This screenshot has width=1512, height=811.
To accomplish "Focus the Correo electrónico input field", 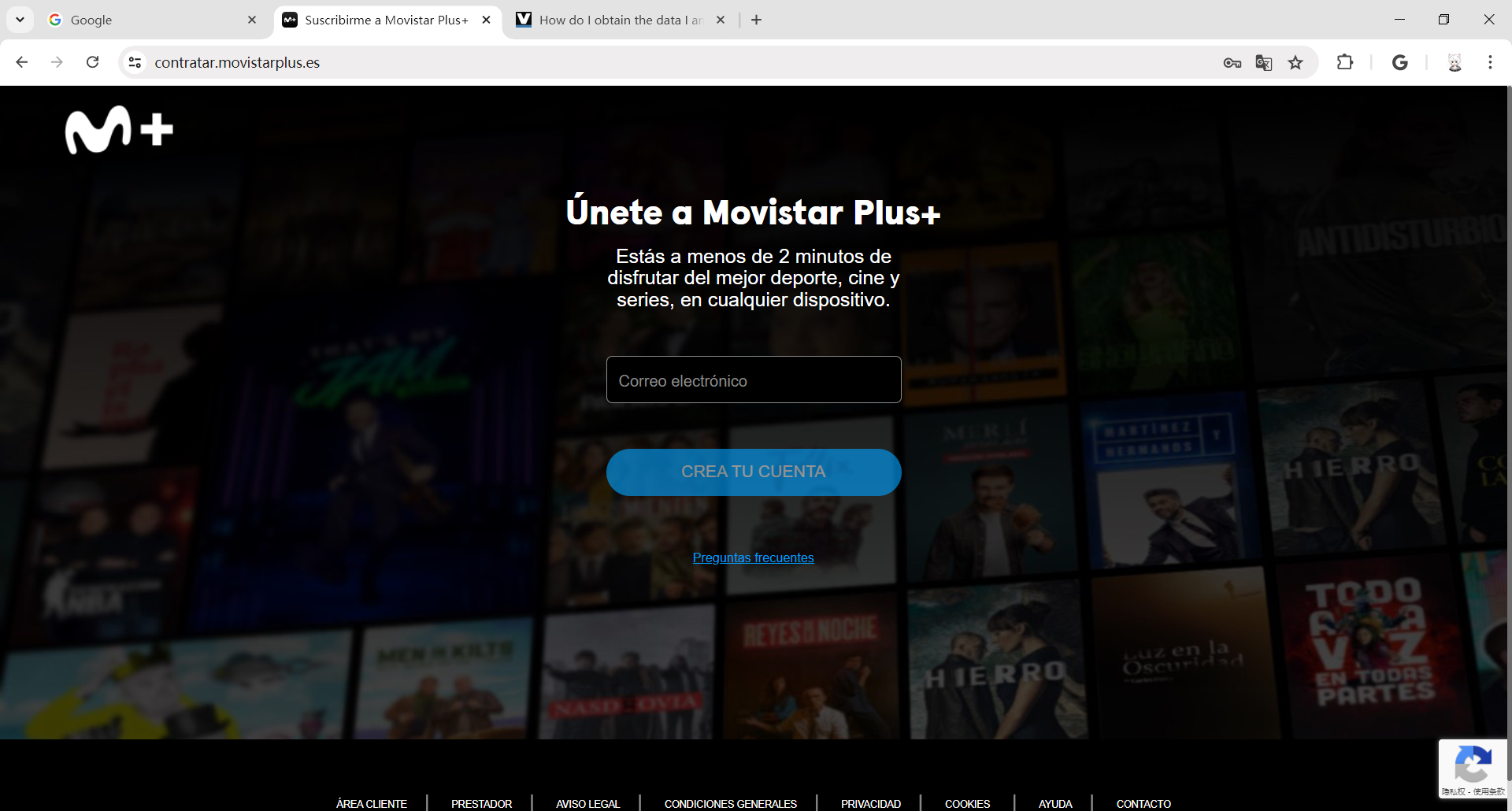I will tap(754, 380).
